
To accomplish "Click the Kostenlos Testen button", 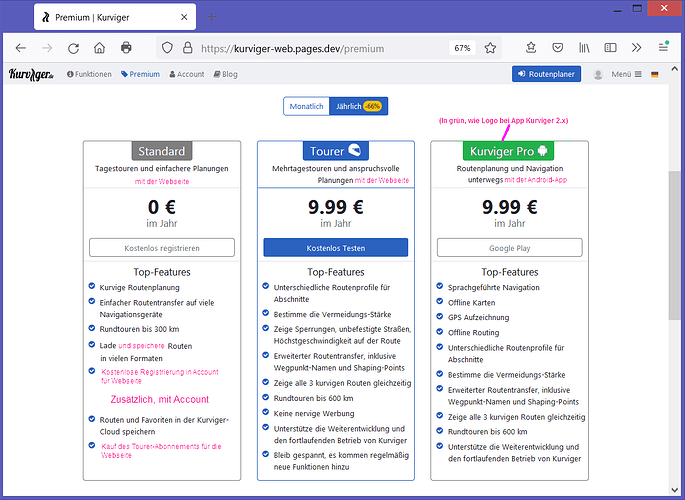I will click(336, 248).
